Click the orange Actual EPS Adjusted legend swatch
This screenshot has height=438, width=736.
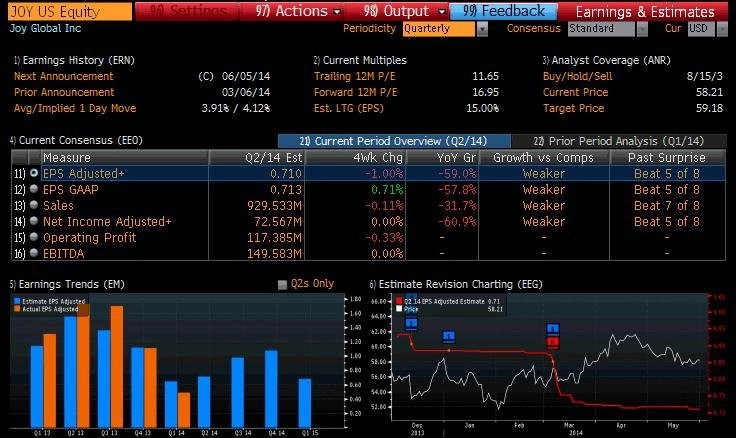(x=17, y=309)
